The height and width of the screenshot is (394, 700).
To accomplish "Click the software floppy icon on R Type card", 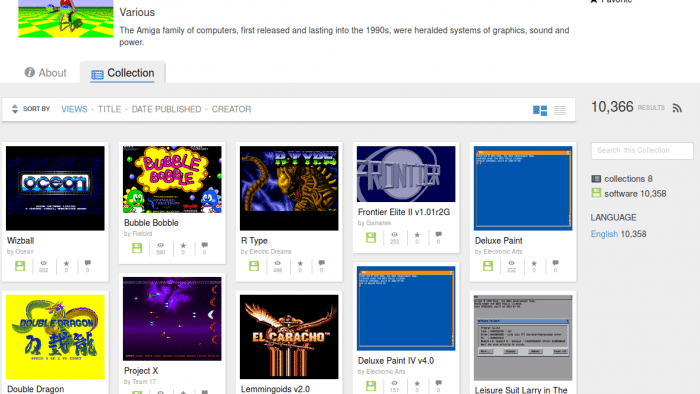I will point(254,266).
